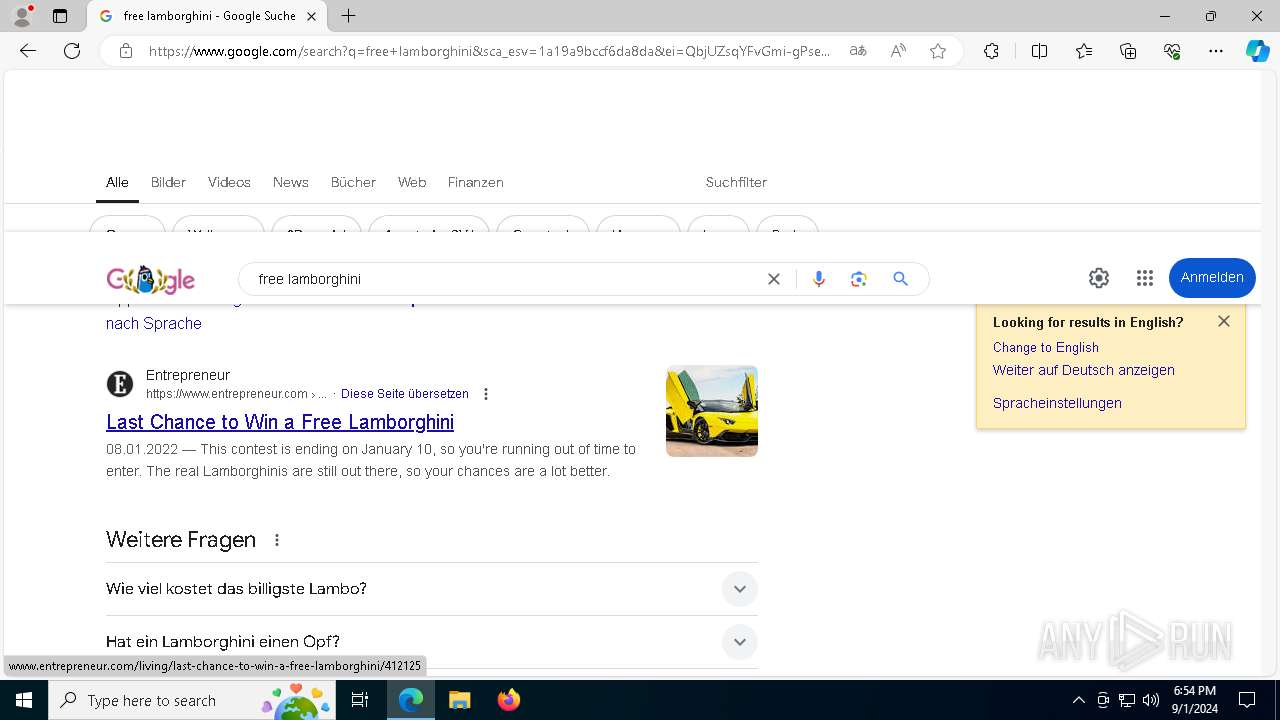This screenshot has width=1280, height=720.
Task: Add page to favorites star
Action: point(938,51)
